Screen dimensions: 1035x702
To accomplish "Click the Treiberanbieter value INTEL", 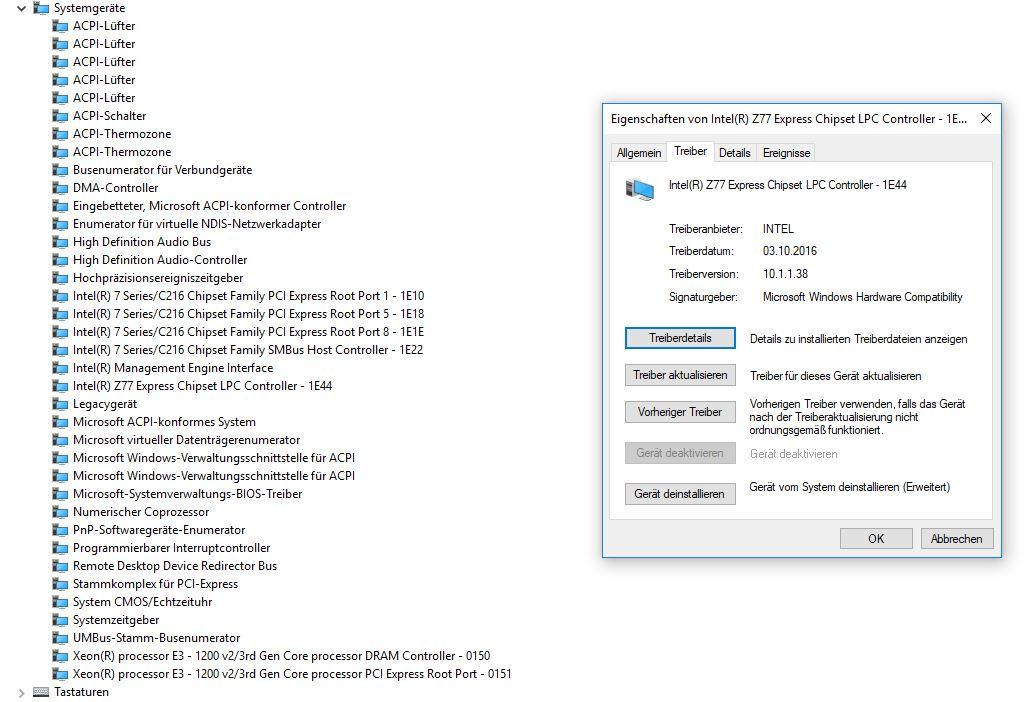I will [778, 229].
